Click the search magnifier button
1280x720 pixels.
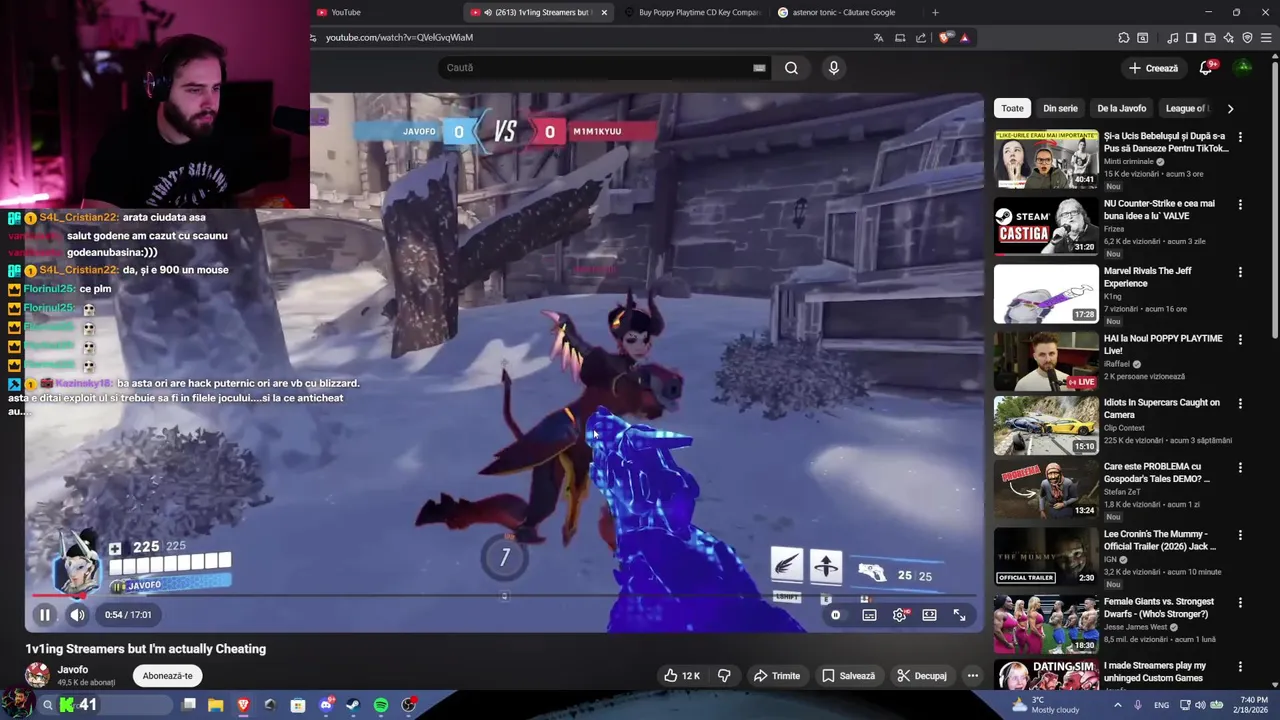791,68
